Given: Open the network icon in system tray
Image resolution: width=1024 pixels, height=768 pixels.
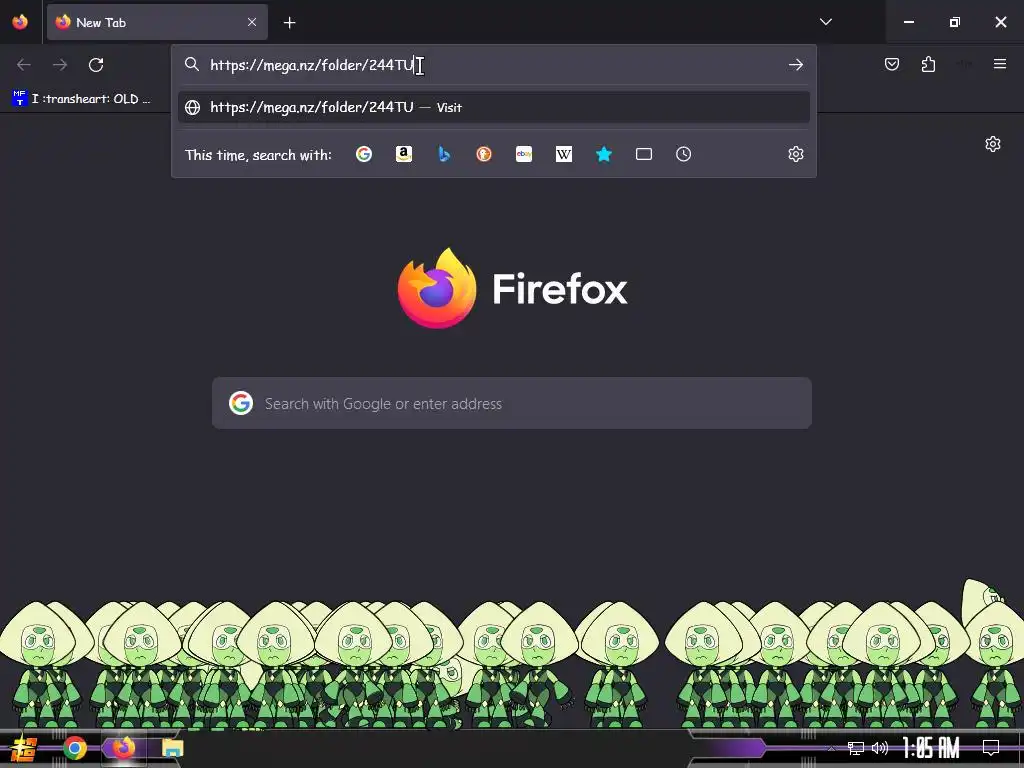Looking at the screenshot, I should [x=856, y=748].
